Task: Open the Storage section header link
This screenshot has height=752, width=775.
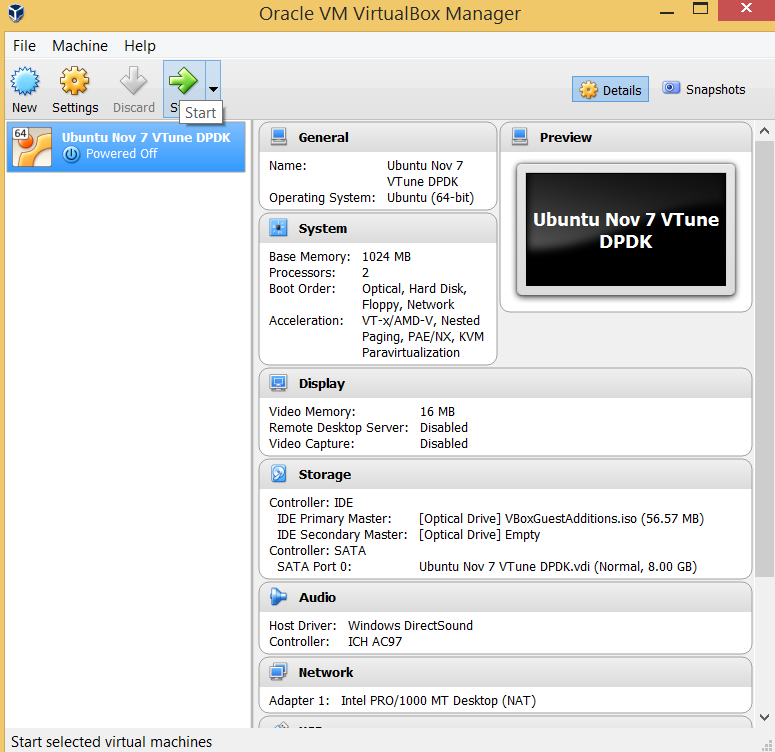Action: [325, 475]
